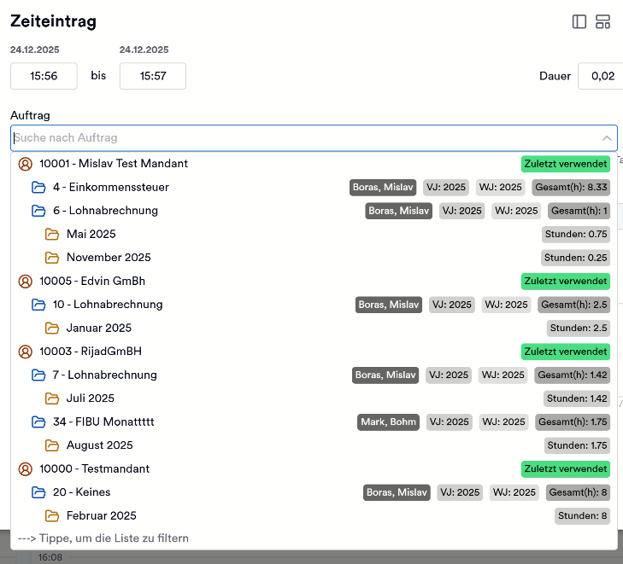This screenshot has height=564, width=623.
Task: Click client icon beside 10005 - Edvin GmBh
Action: pyautogui.click(x=26, y=281)
